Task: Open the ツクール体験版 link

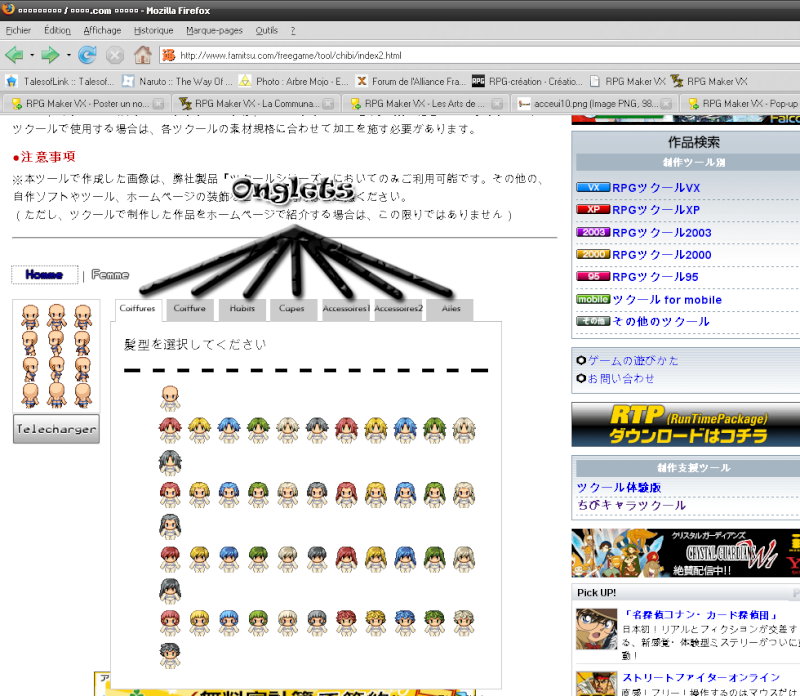Action: tap(619, 487)
